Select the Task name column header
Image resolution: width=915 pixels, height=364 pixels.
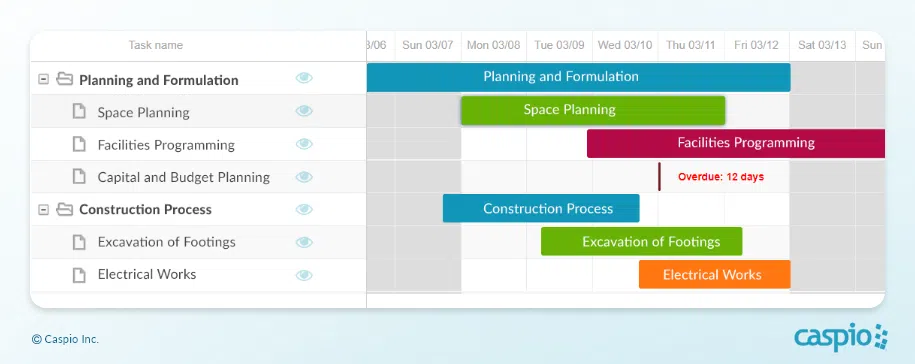(x=156, y=46)
